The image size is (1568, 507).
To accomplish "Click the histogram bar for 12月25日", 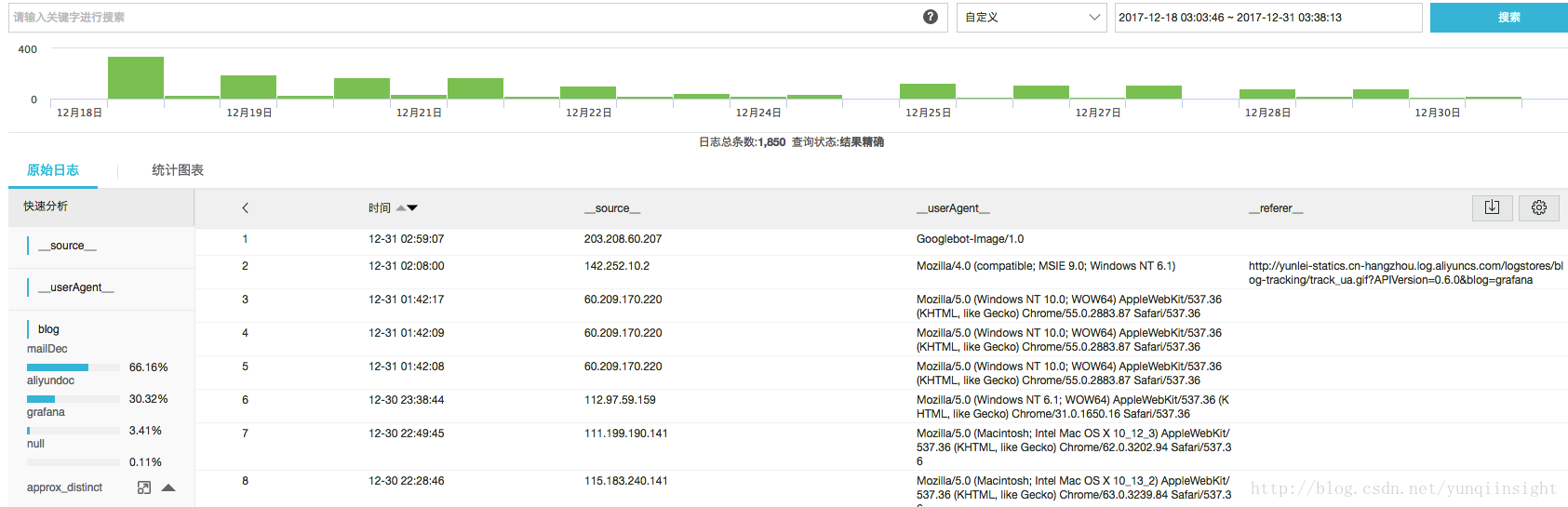I will 928,91.
